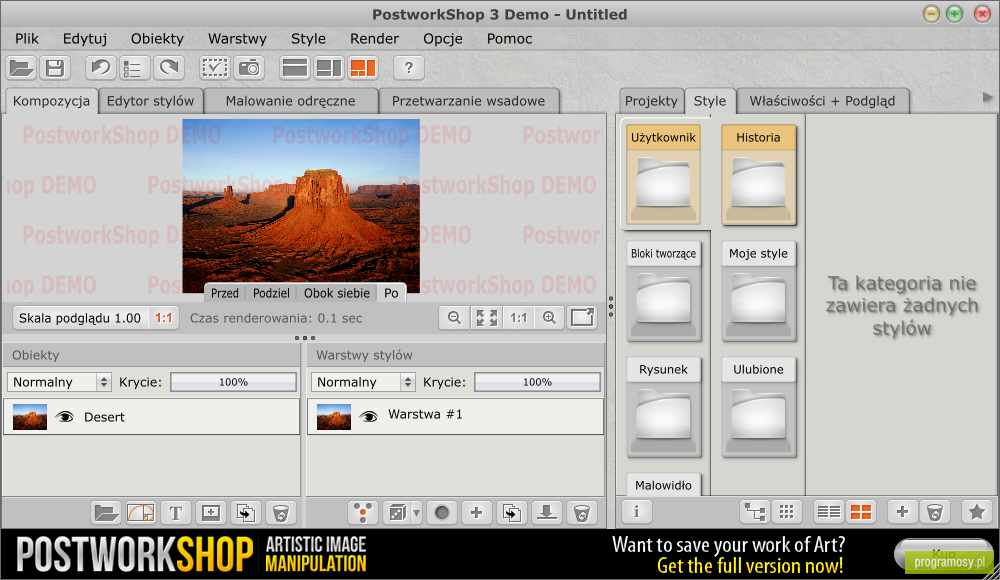Select the tree hierarchy view icon
The width and height of the screenshot is (1000, 580).
tap(755, 511)
